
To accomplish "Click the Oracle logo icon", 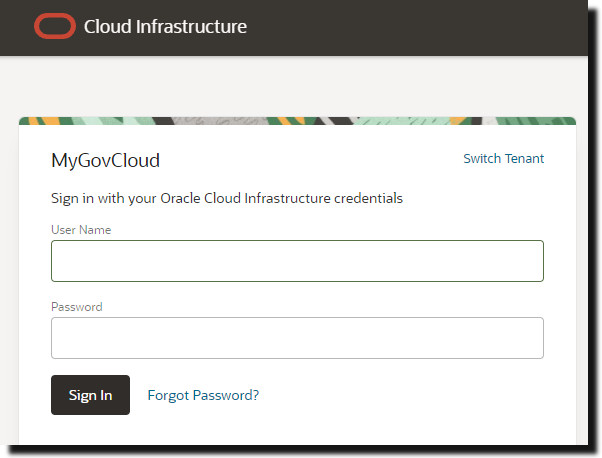I will (x=55, y=26).
